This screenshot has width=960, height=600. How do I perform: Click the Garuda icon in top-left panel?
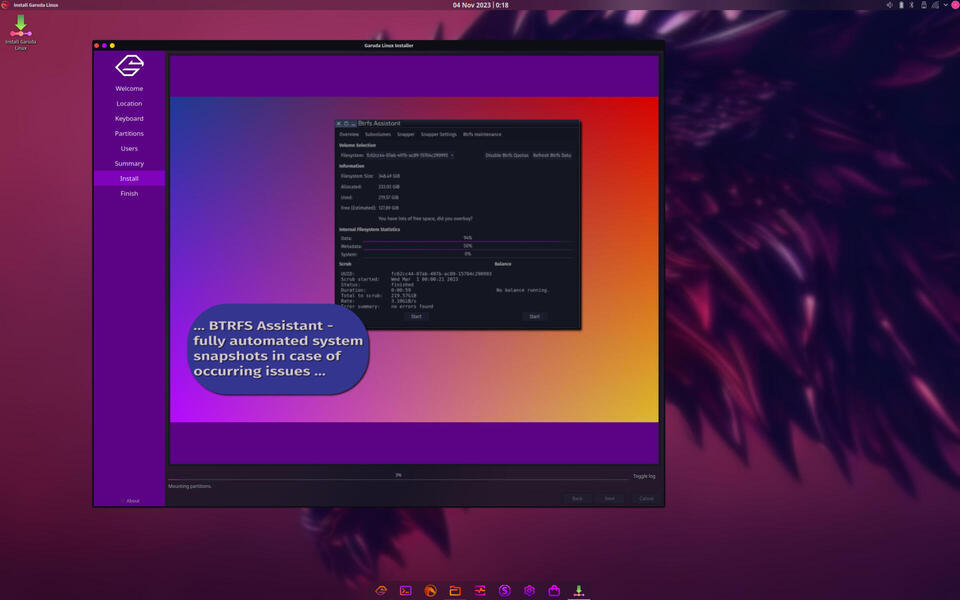coord(5,5)
